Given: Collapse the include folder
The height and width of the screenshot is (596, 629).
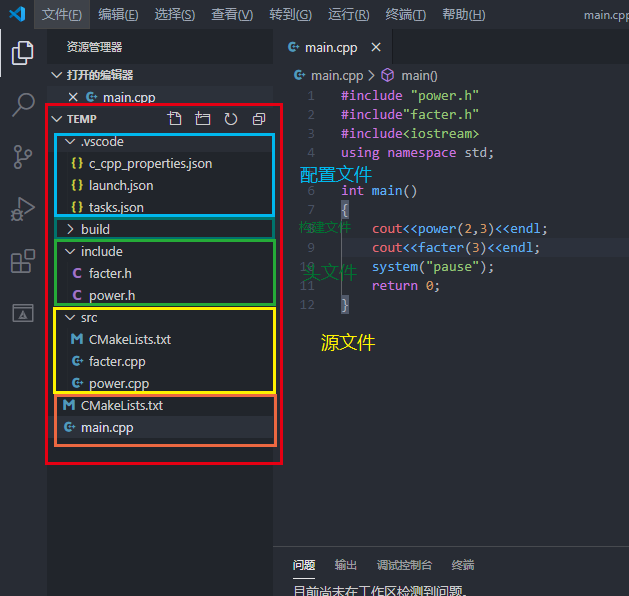Looking at the screenshot, I should 70,251.
